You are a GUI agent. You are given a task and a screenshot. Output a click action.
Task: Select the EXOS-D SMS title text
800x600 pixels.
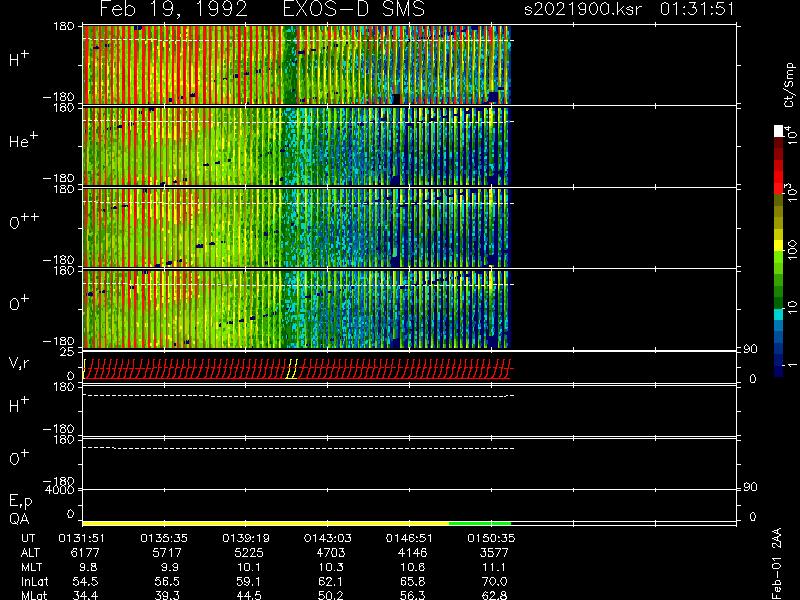coord(354,9)
